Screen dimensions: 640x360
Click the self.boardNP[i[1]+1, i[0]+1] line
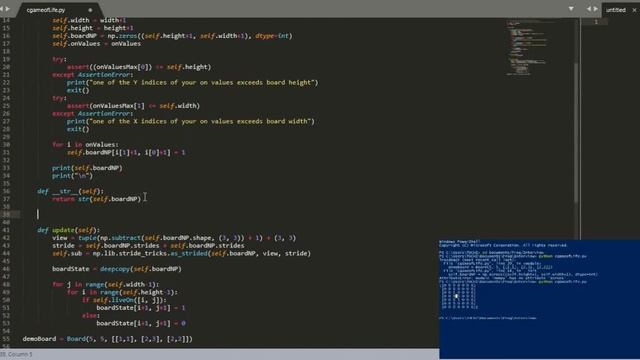coord(126,152)
